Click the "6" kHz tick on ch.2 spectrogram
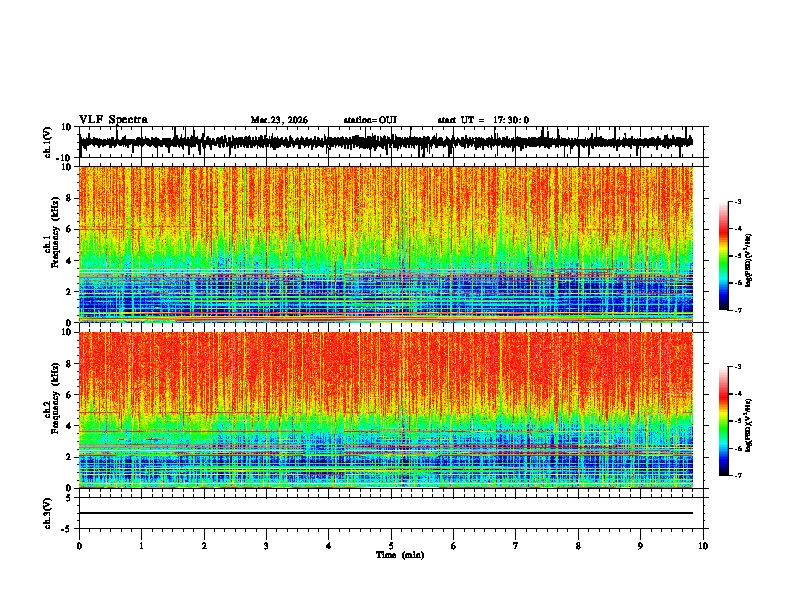This screenshot has width=792, height=612. click(69, 395)
